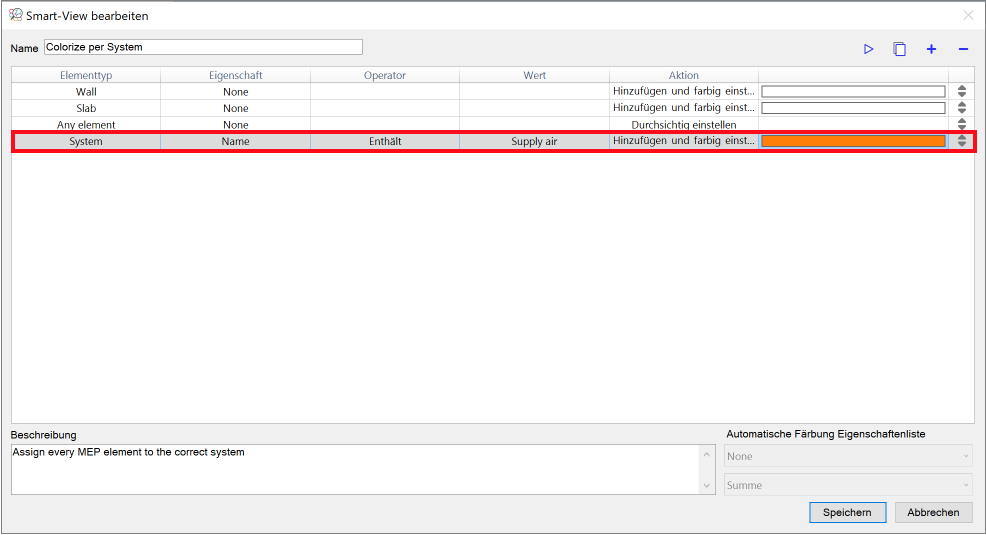Viewport: 986px width, 535px height.
Task: Click the copy rule icon
Action: [x=900, y=49]
